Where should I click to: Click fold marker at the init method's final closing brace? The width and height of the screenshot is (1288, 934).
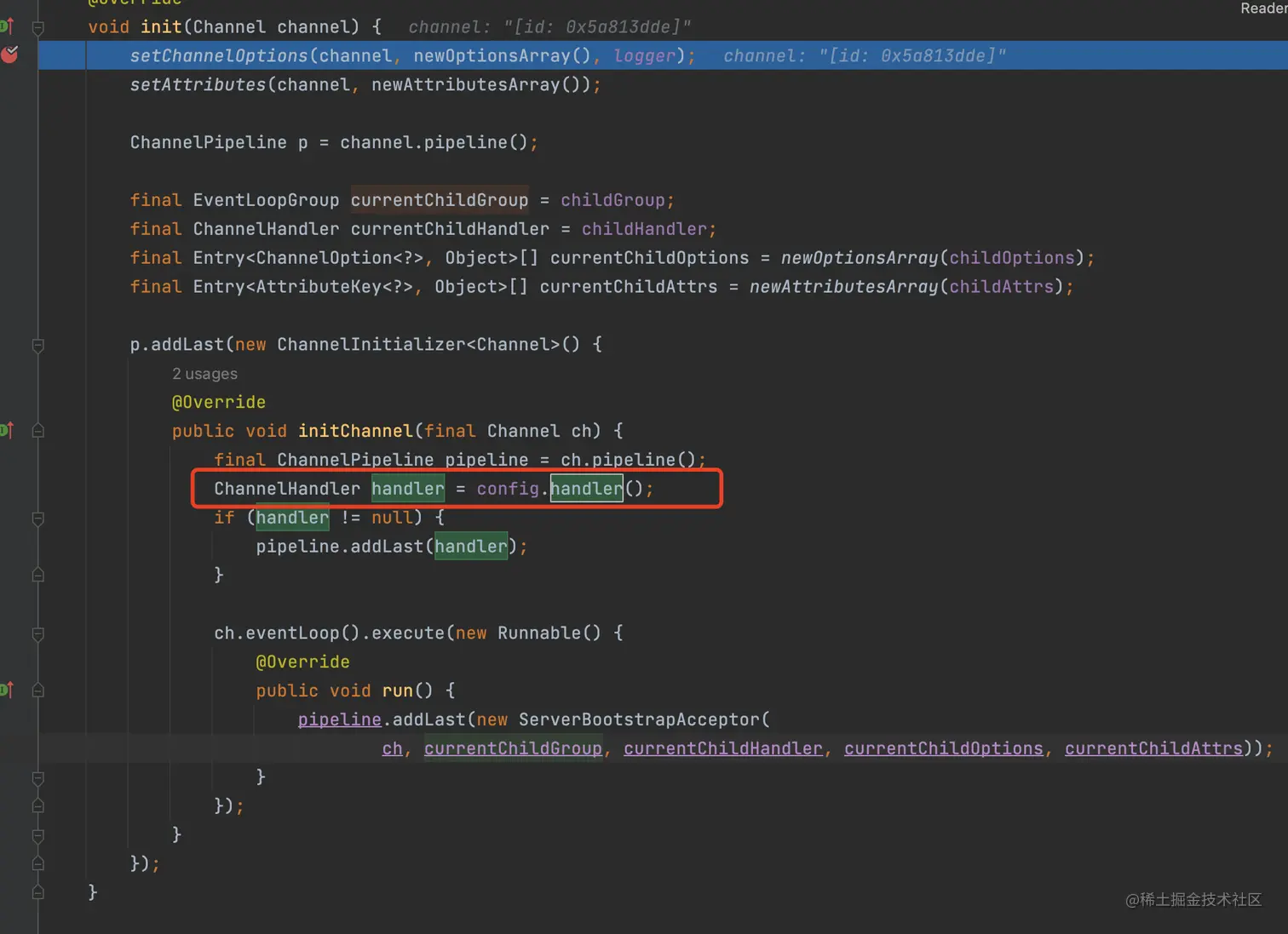click(37, 892)
